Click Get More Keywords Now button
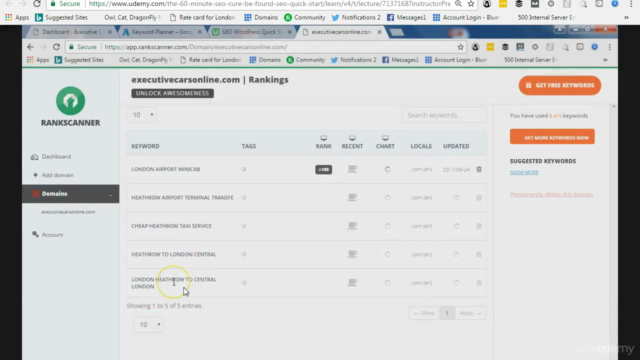The image size is (640, 360). [x=552, y=137]
